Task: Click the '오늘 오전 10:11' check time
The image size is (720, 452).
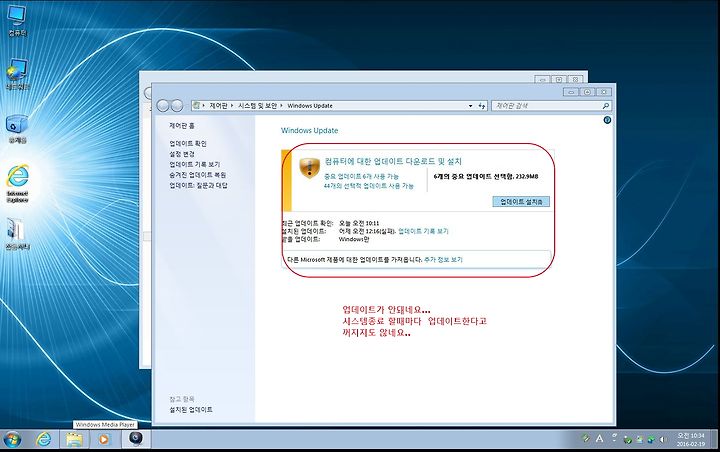Action: (x=359, y=223)
